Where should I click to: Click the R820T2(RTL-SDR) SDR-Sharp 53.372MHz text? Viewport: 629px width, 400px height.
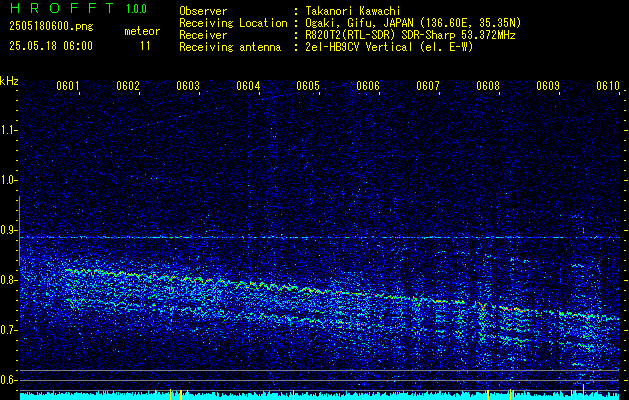coord(410,35)
